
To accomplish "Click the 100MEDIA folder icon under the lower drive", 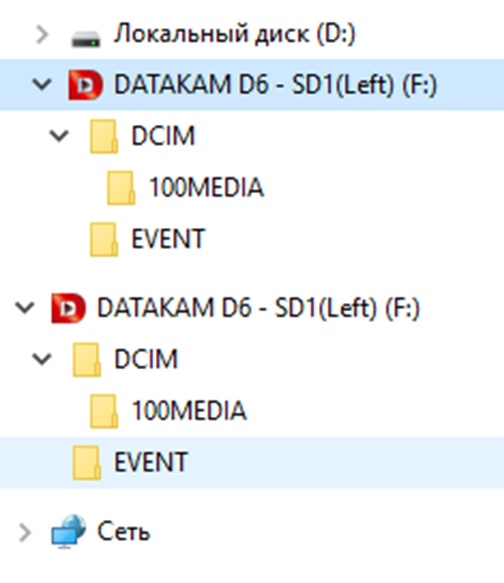I will pos(104,411).
